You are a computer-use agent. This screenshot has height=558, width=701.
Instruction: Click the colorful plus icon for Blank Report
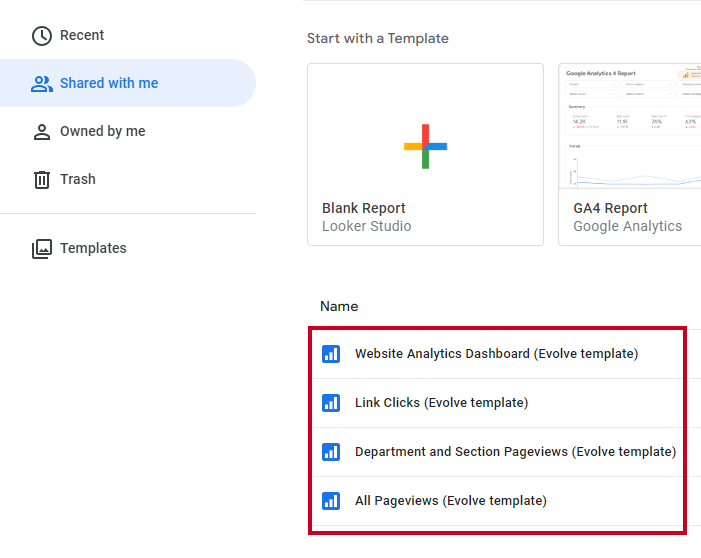click(x=425, y=146)
